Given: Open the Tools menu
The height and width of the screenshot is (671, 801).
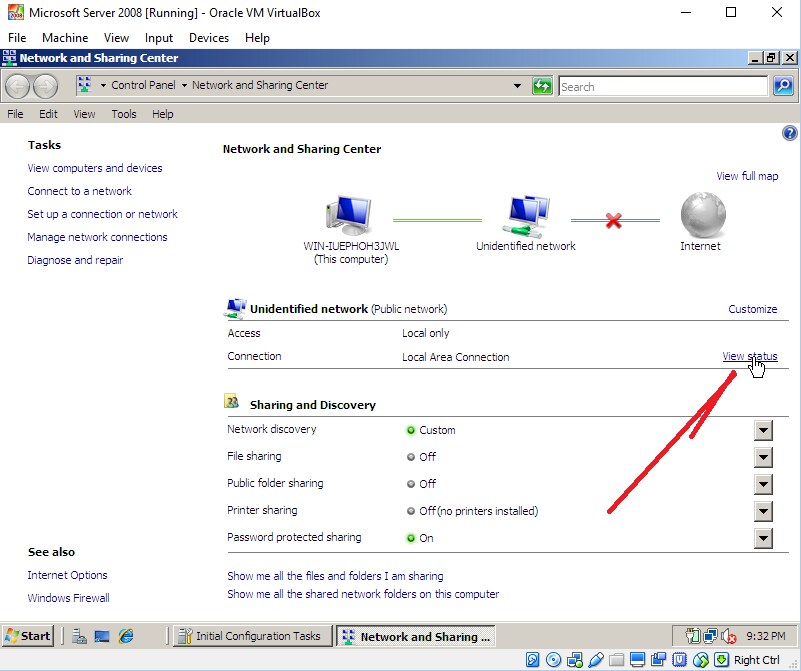Looking at the screenshot, I should pos(124,114).
